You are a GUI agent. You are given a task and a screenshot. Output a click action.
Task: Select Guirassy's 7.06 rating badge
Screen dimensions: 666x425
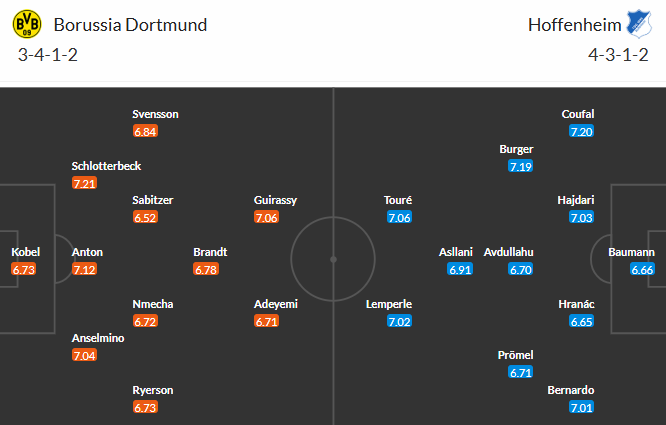coord(267,217)
